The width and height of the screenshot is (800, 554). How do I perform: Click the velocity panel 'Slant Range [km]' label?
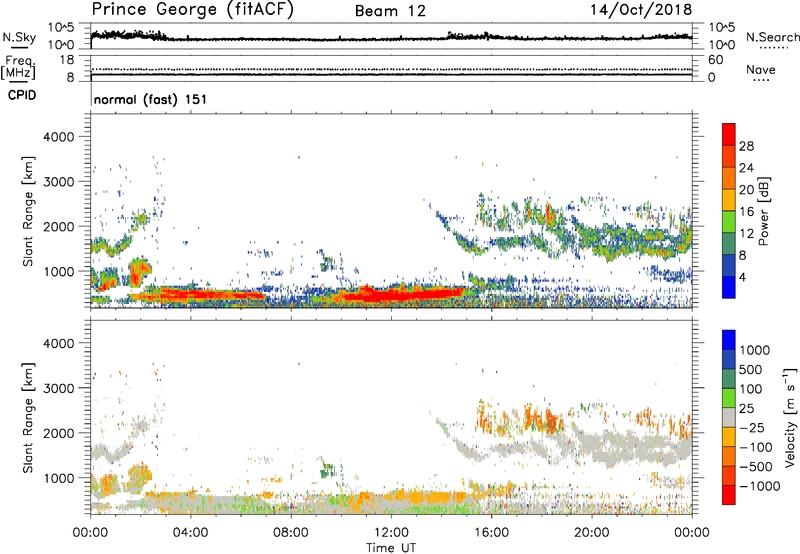point(28,418)
